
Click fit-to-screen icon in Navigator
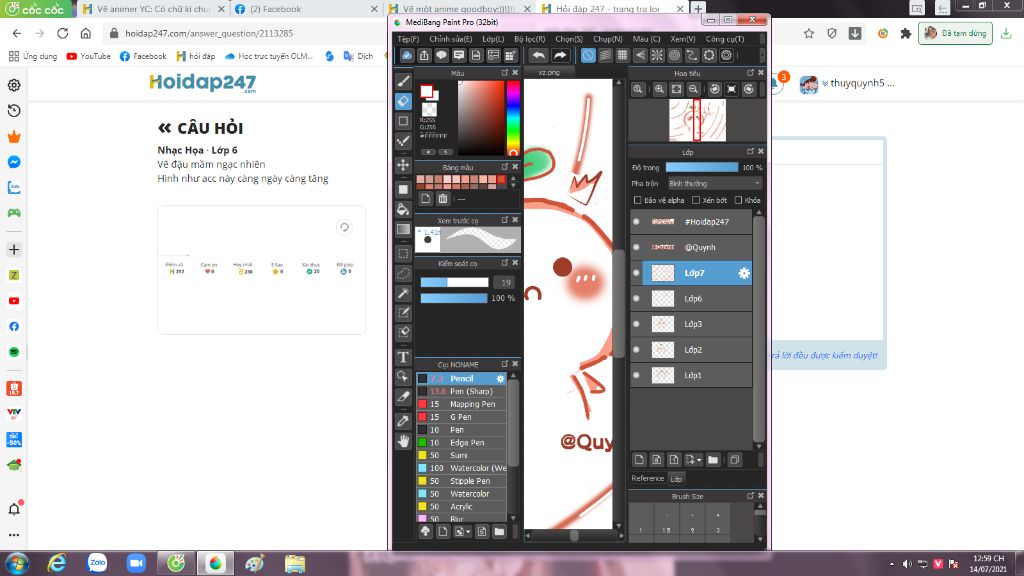(x=677, y=89)
